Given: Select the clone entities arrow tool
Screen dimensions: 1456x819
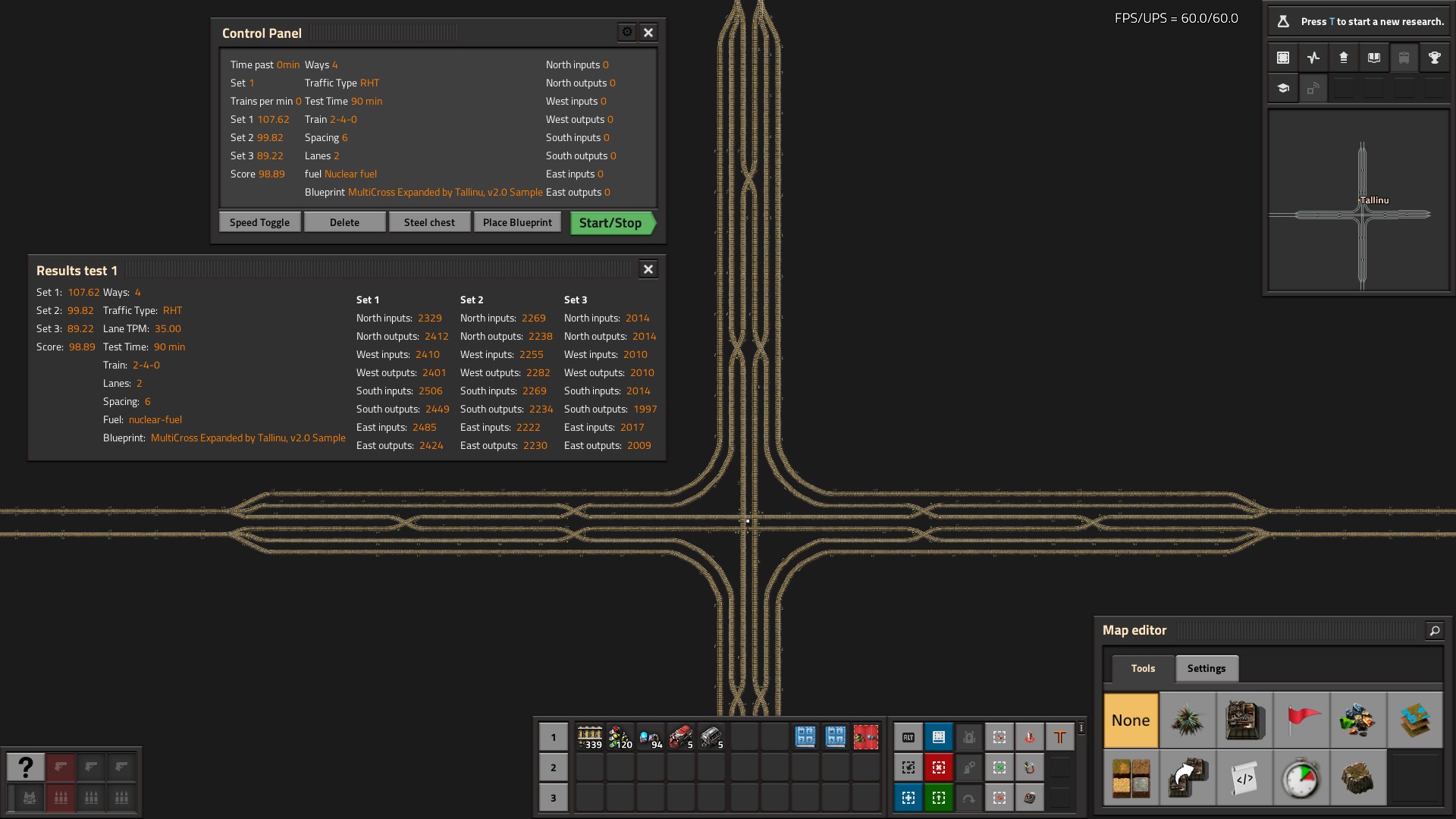Looking at the screenshot, I should point(1188,777).
